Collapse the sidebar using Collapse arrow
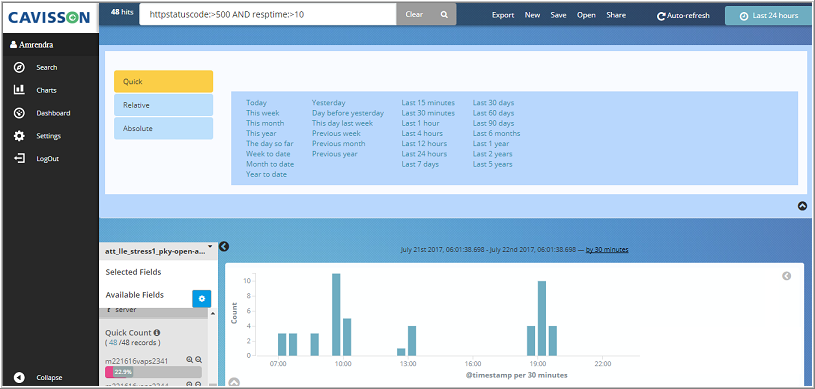Image resolution: width=815 pixels, height=389 pixels. [19, 378]
